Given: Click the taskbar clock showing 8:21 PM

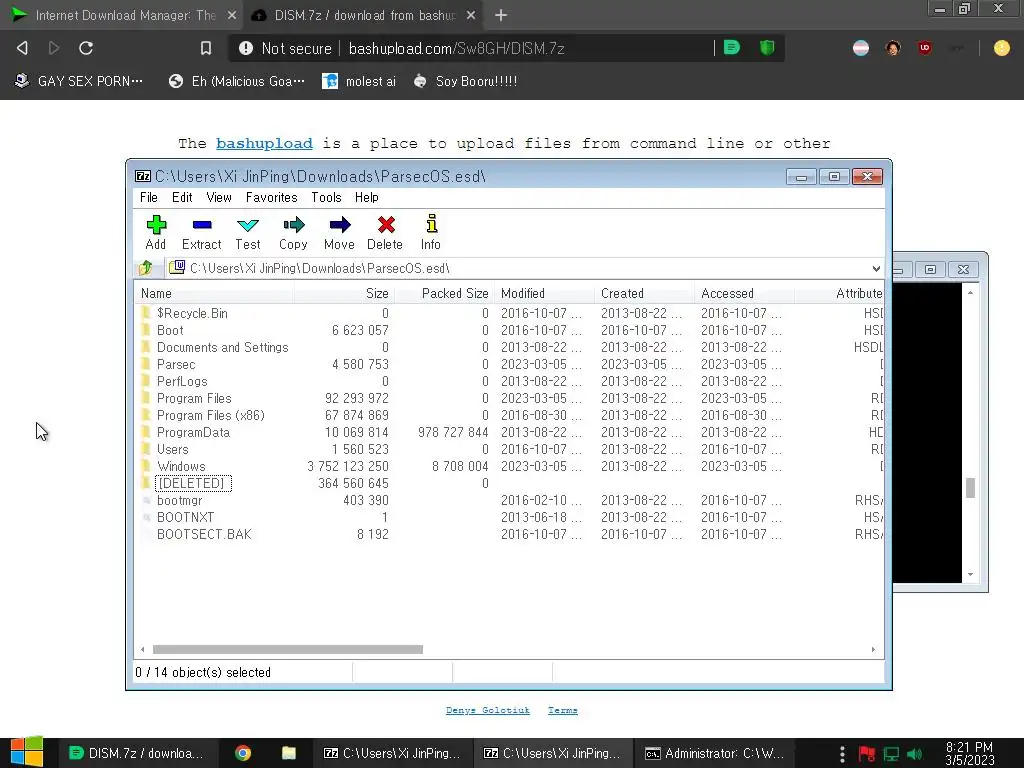Looking at the screenshot, I should (970, 754).
